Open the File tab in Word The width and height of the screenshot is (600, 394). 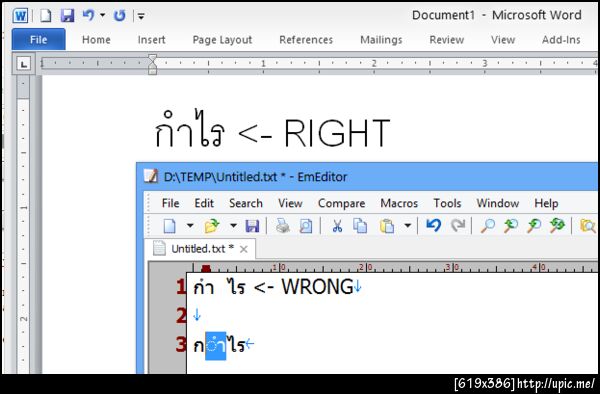coord(39,39)
